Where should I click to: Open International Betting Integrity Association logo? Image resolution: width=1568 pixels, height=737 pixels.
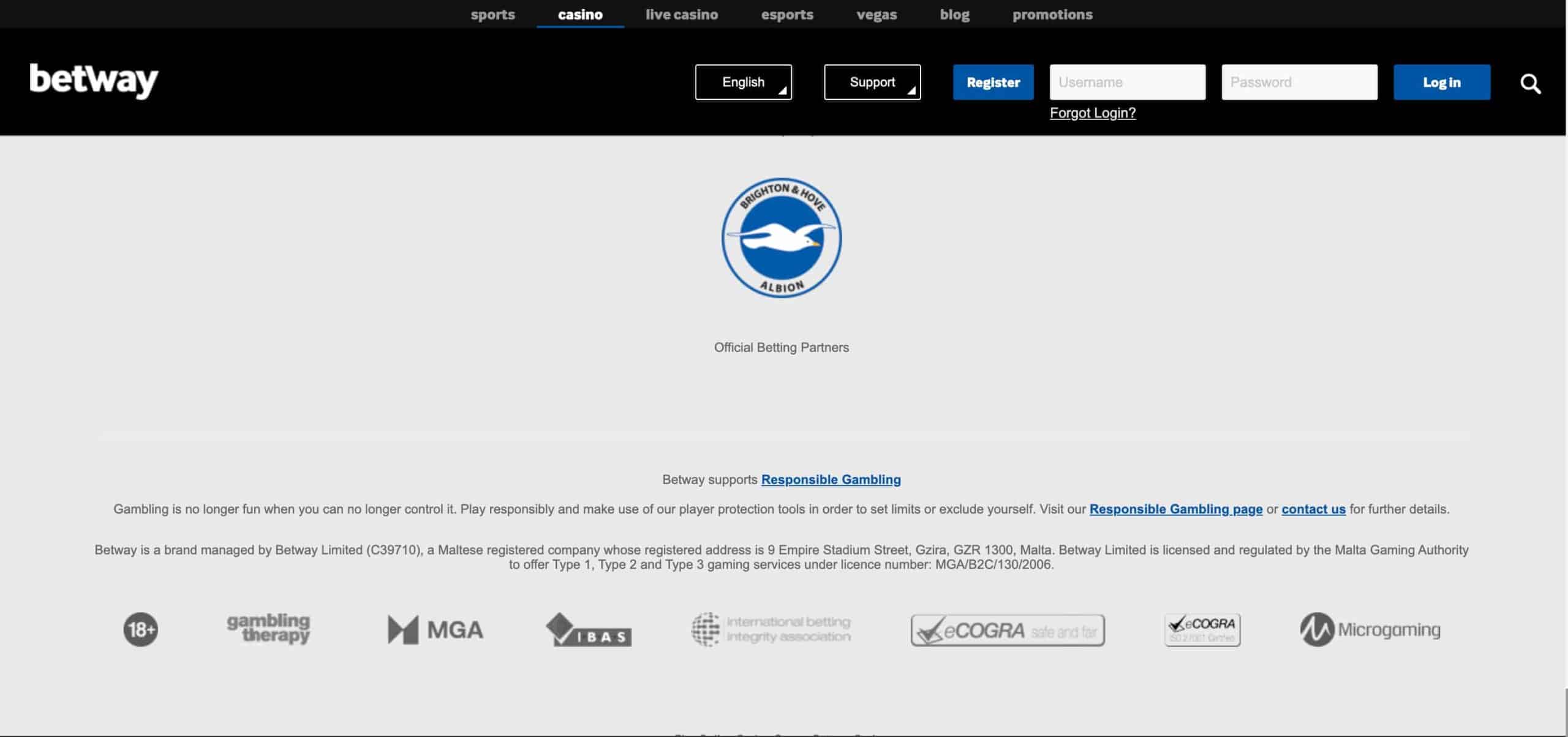pyautogui.click(x=771, y=629)
